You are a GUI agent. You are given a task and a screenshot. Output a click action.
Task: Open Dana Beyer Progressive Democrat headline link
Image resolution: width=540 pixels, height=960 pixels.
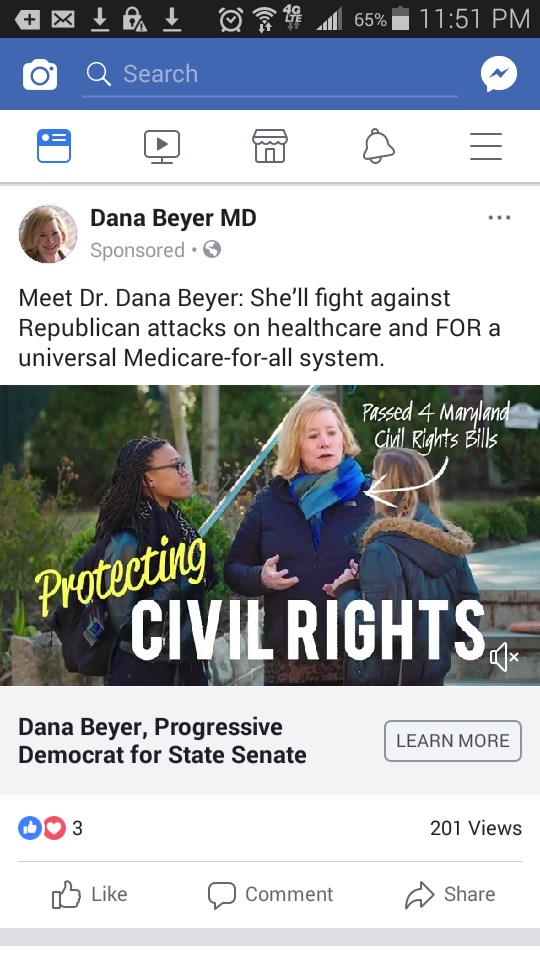[162, 741]
